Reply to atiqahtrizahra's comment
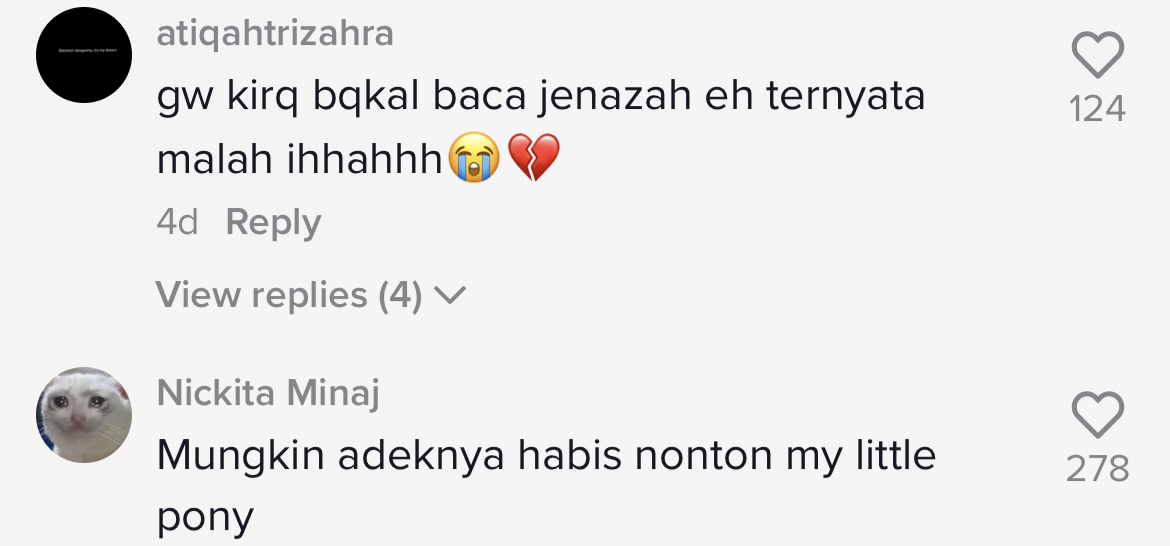This screenshot has width=1170, height=546. coord(273,222)
